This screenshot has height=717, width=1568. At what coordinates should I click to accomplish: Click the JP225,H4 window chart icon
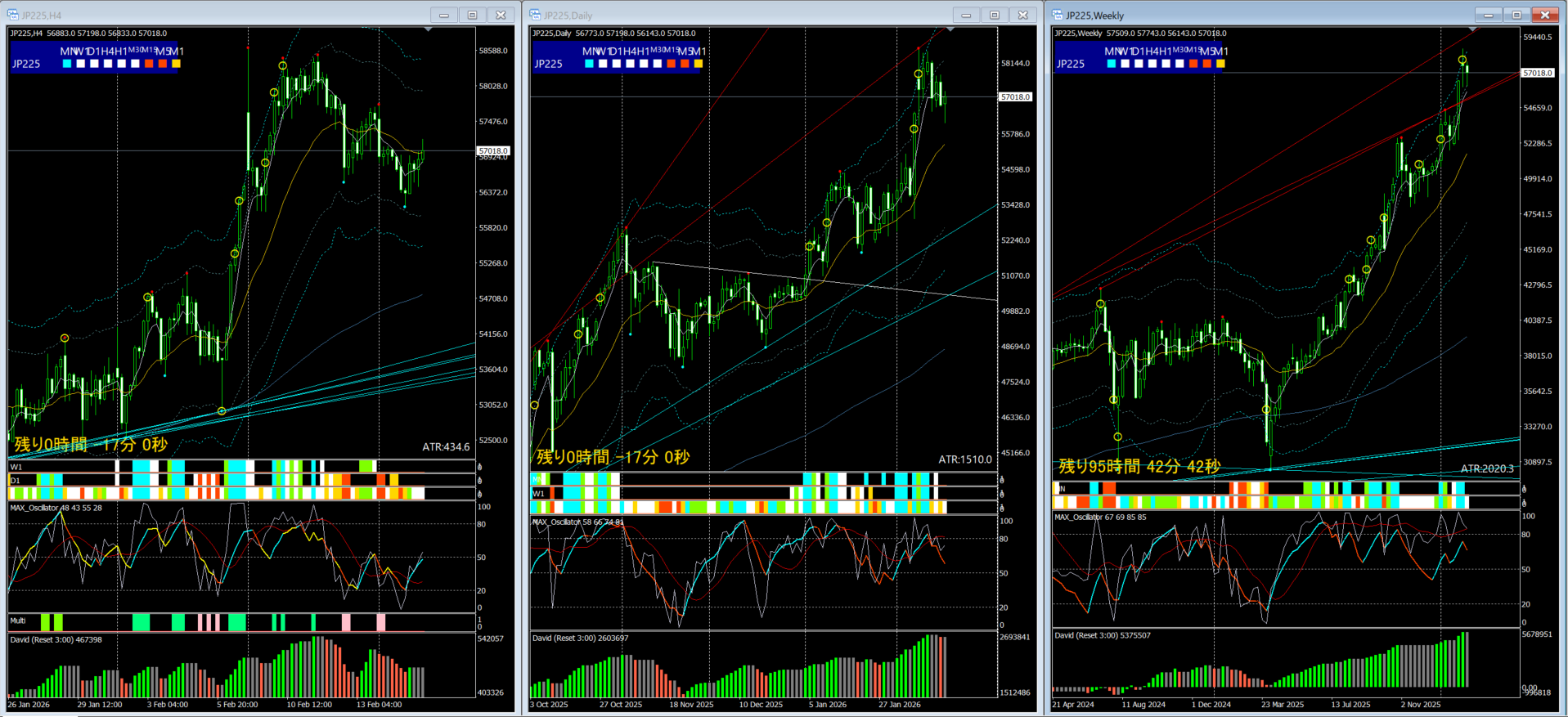tap(13, 15)
